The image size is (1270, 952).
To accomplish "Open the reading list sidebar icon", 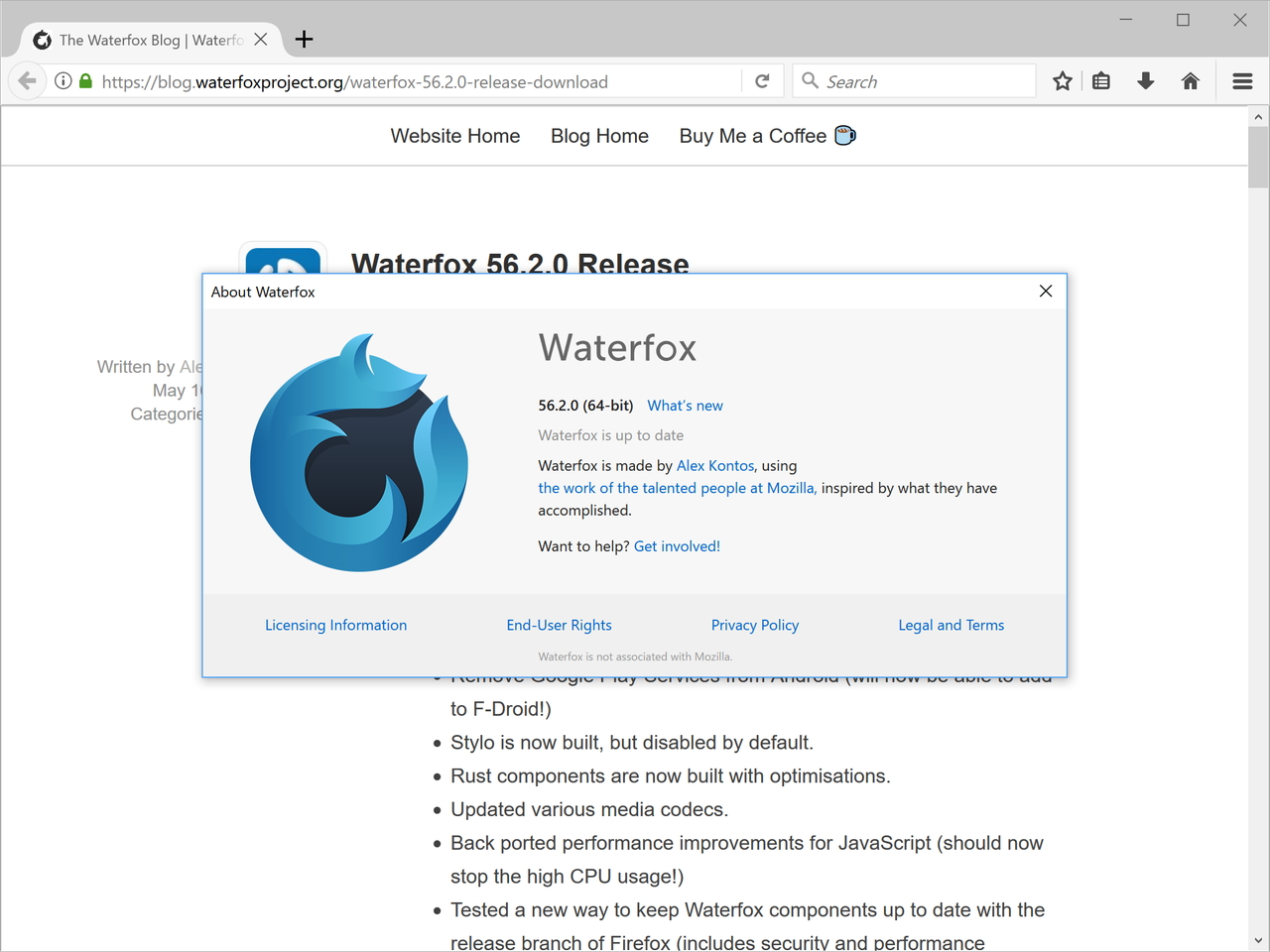I will click(1101, 80).
